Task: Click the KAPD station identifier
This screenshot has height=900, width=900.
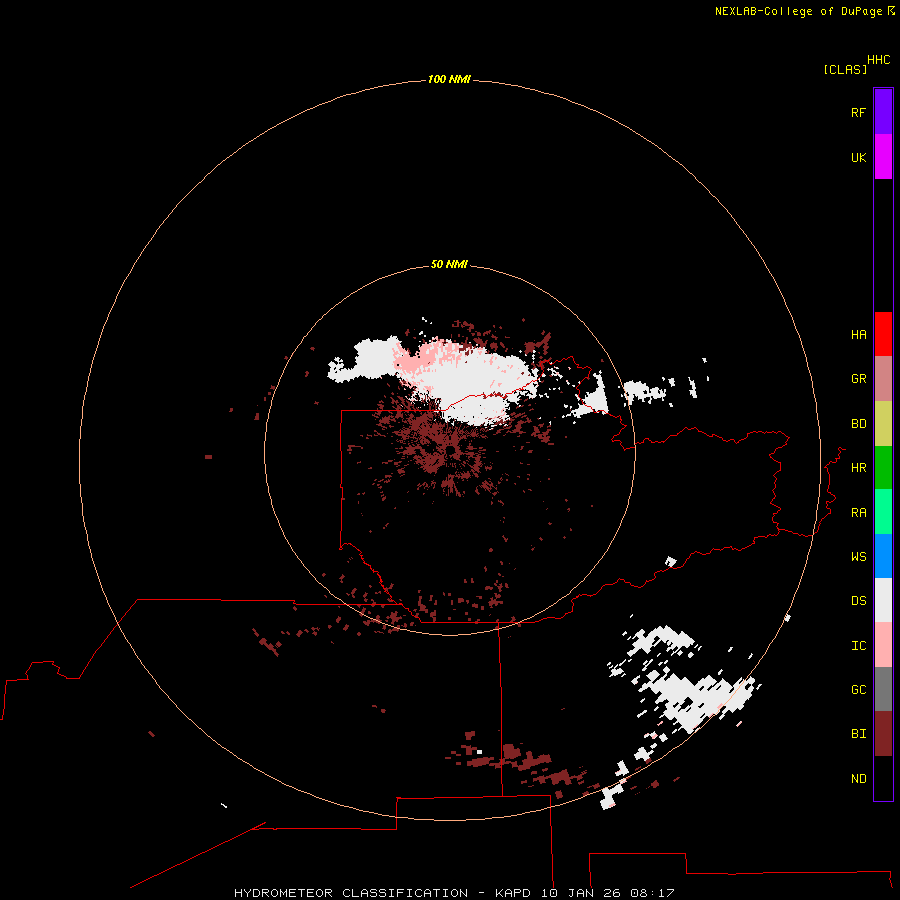Action: click(x=513, y=893)
